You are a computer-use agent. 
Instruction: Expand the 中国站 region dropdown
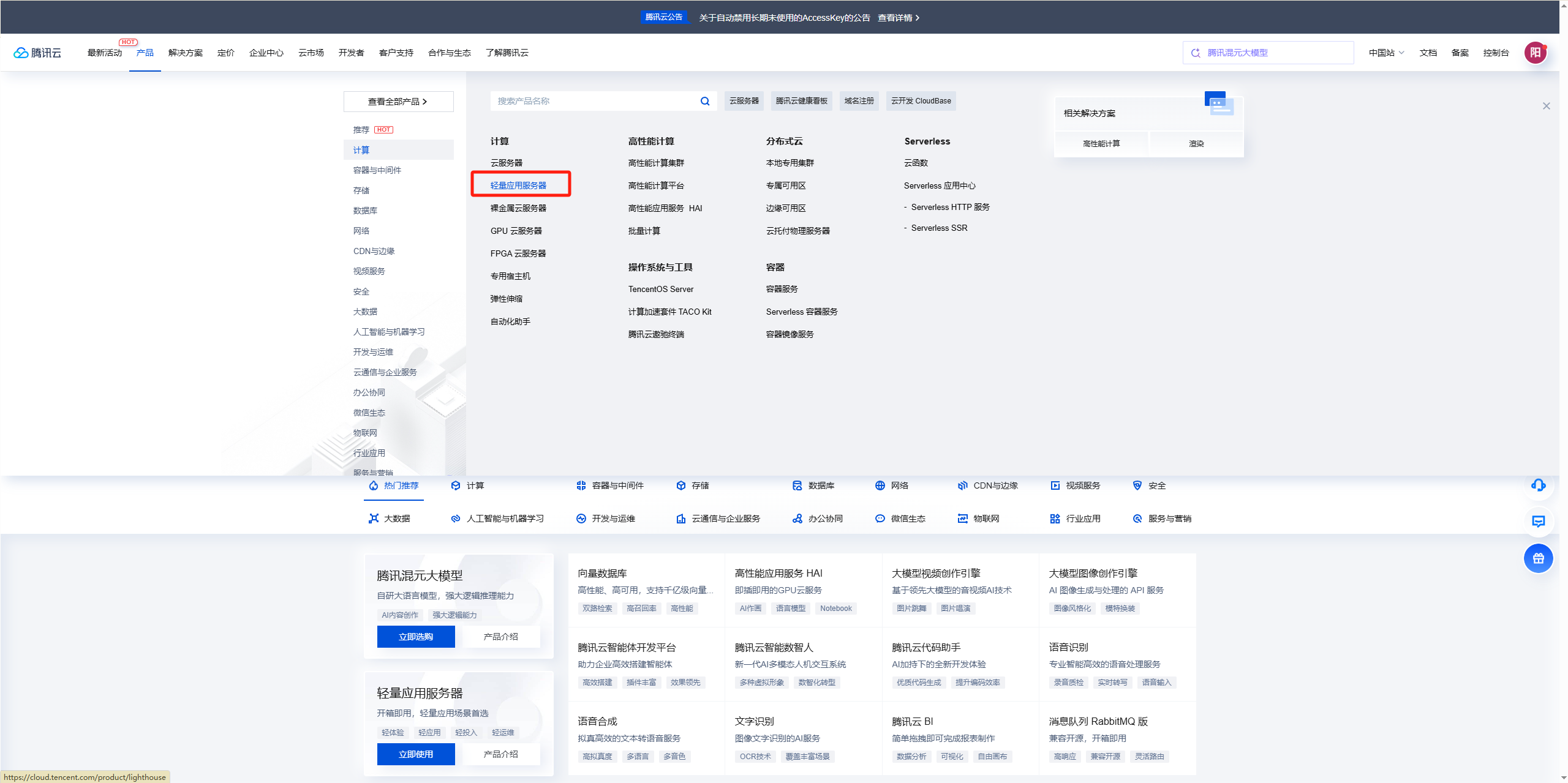(1387, 53)
